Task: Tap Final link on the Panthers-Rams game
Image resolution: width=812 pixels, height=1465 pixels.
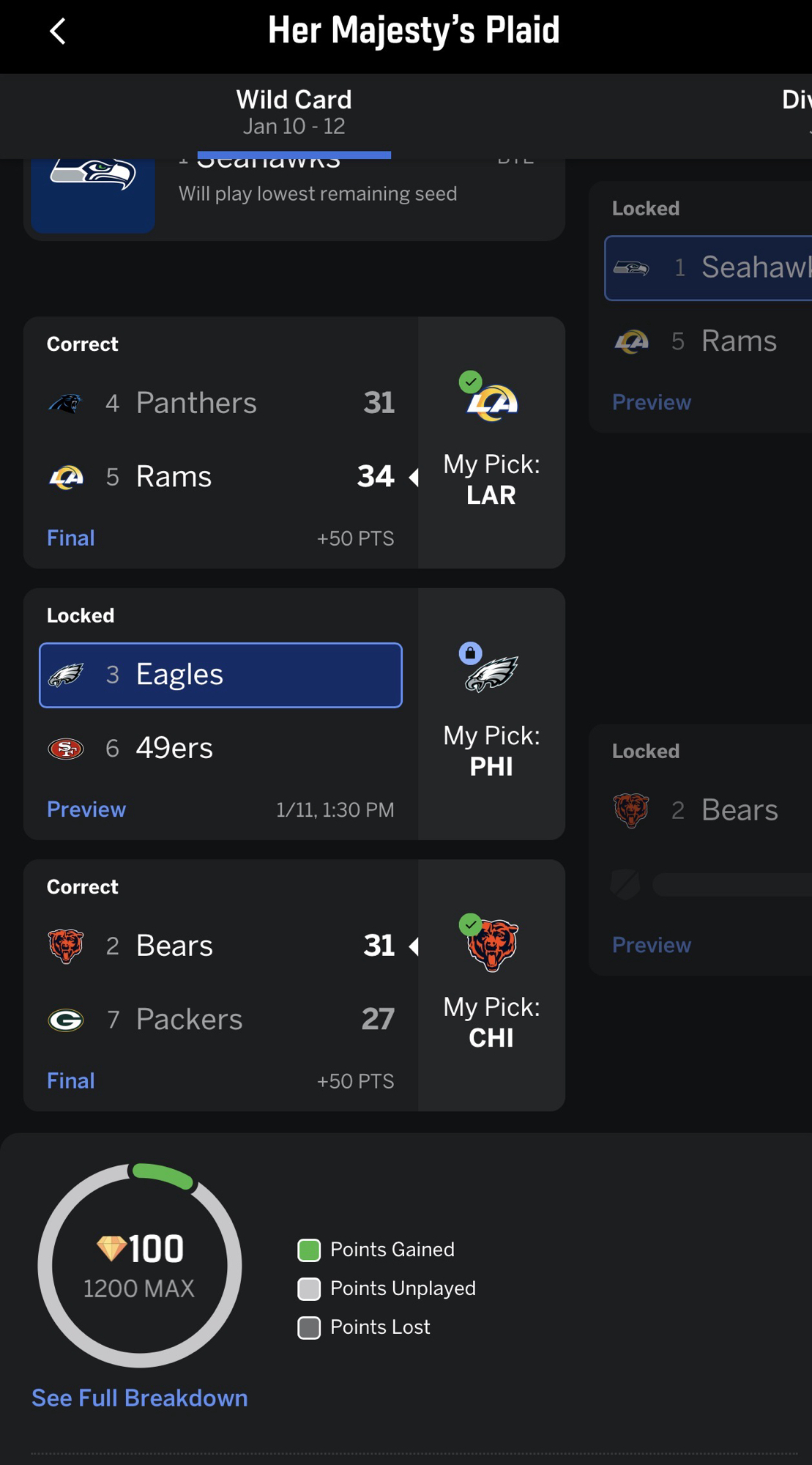Action: [71, 538]
